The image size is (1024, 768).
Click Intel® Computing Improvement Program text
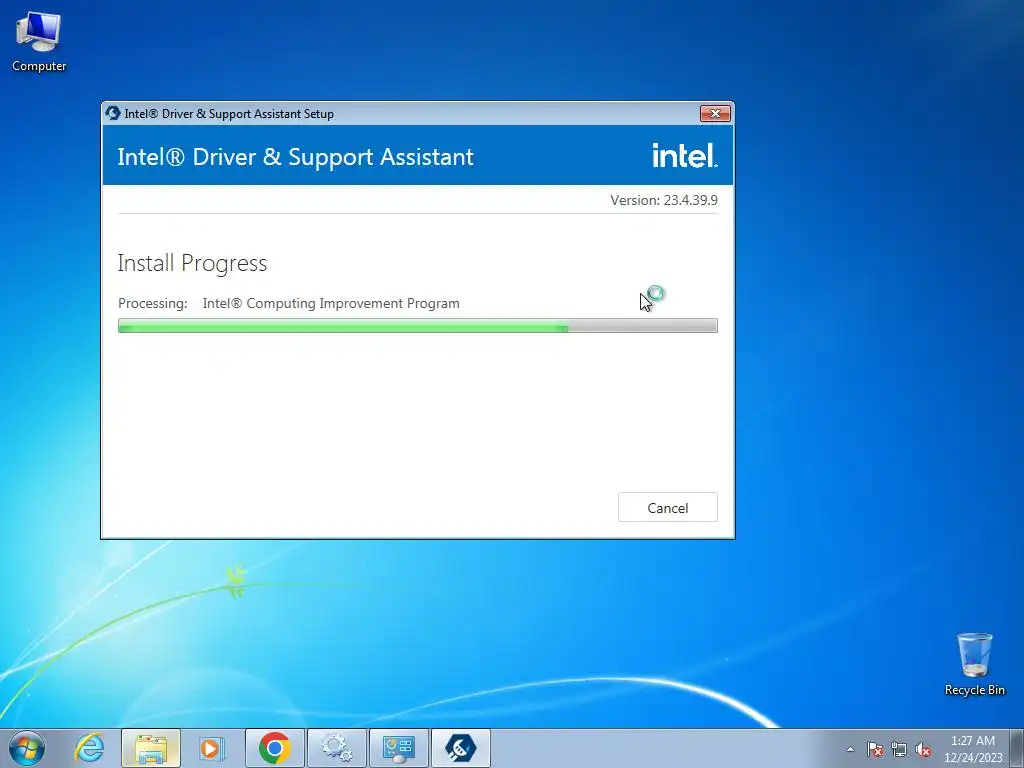click(x=331, y=303)
